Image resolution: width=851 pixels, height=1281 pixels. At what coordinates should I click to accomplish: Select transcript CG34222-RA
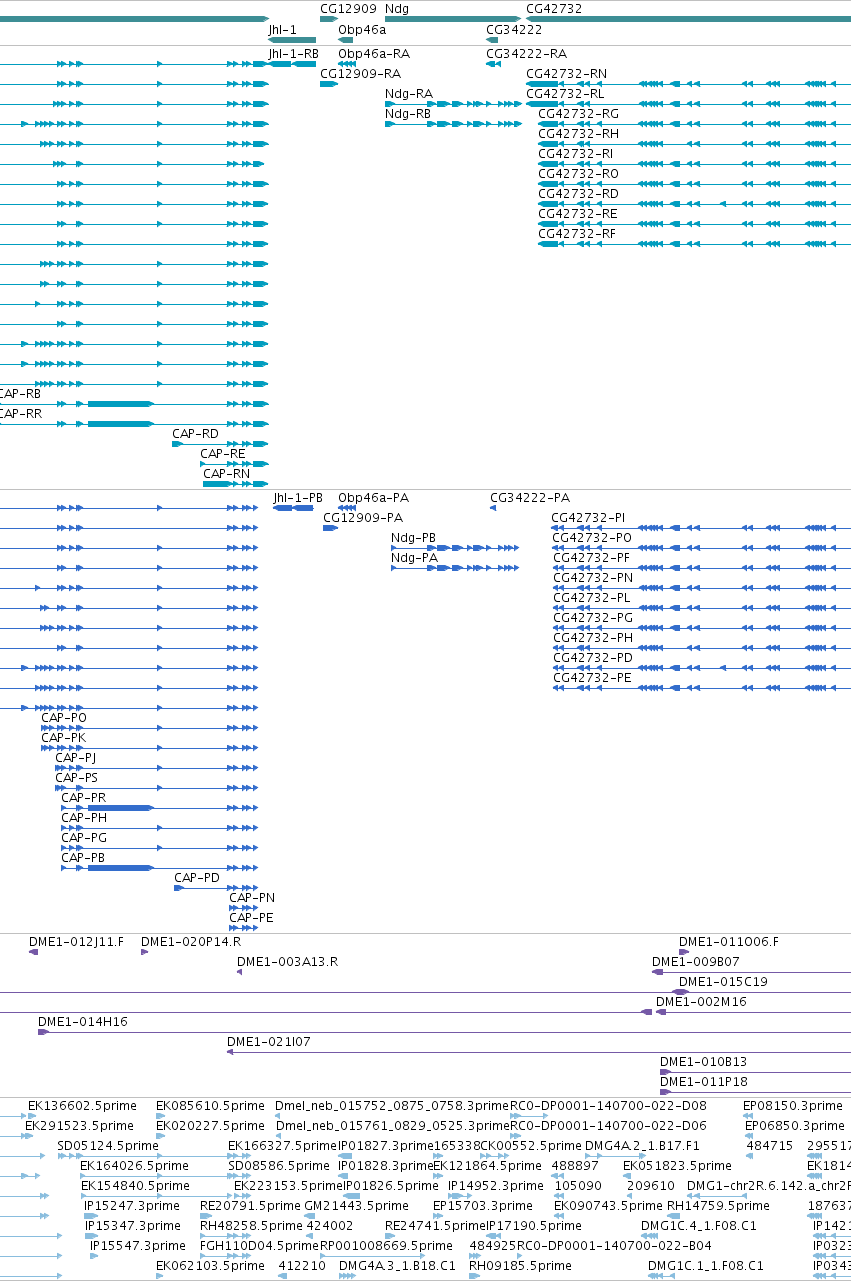[526, 53]
